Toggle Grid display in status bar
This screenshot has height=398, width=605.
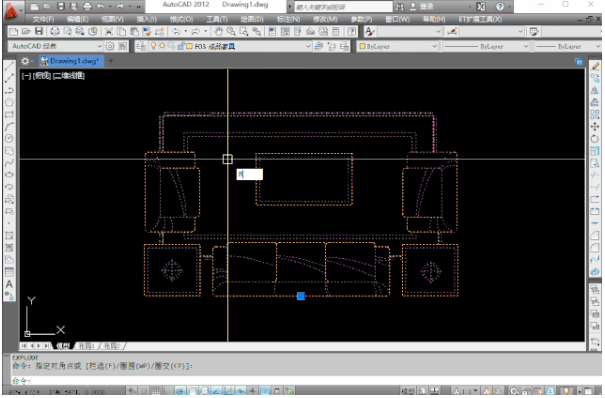point(155,391)
